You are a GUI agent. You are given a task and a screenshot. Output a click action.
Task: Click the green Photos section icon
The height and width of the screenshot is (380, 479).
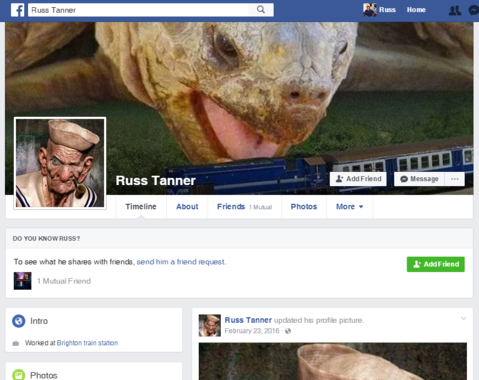[x=19, y=375]
